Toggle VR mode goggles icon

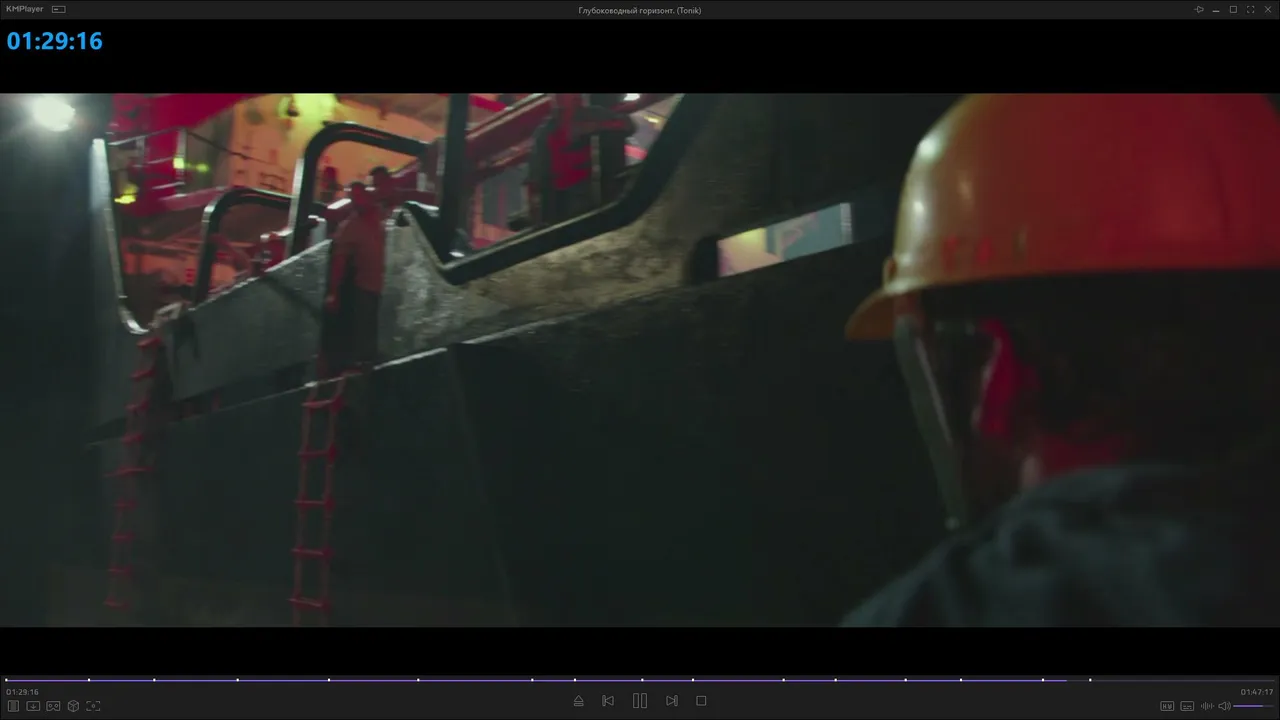(53, 706)
